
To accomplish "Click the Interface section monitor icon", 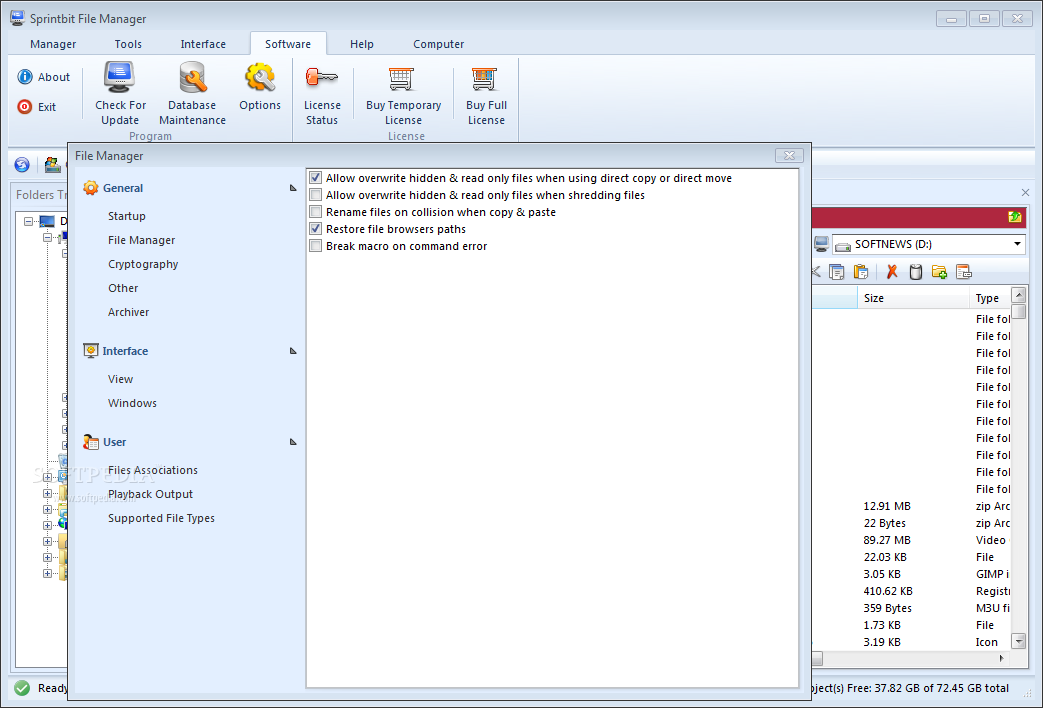I will click(90, 351).
